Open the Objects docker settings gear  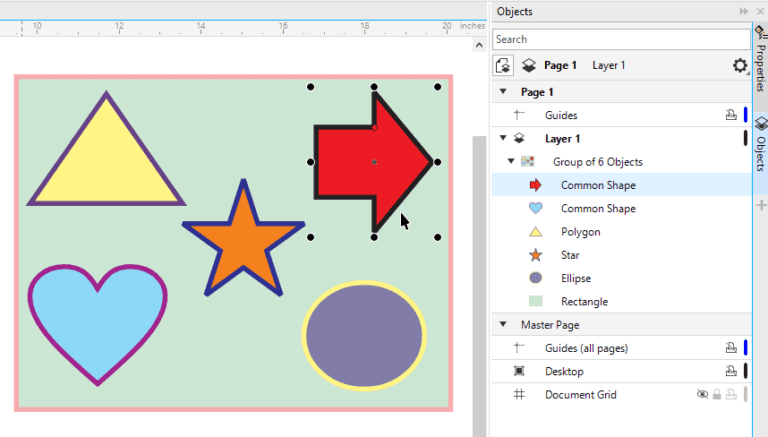(739, 66)
